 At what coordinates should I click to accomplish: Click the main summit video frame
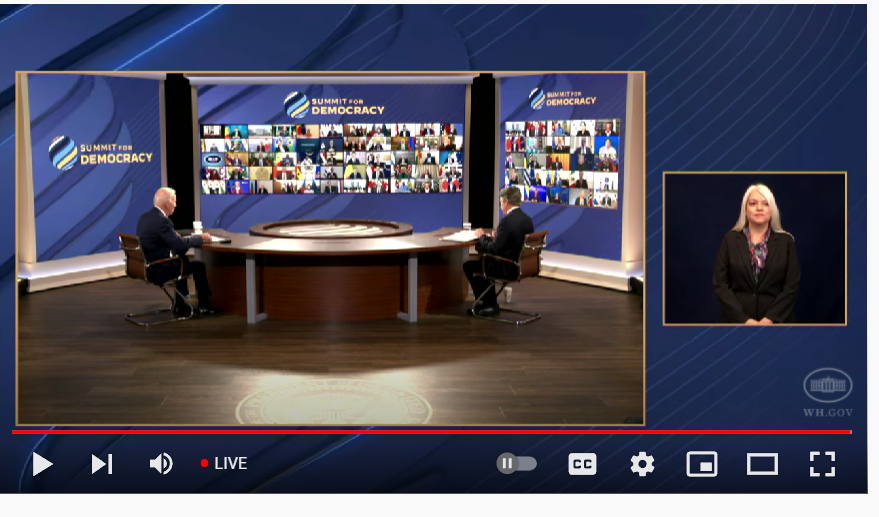pos(330,248)
